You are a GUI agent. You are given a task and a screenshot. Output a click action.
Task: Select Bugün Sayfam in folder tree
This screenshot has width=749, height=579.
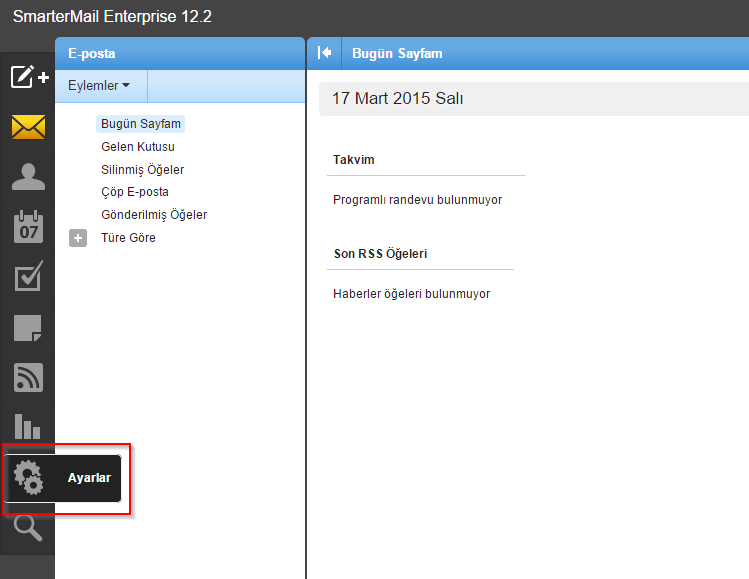(141, 124)
